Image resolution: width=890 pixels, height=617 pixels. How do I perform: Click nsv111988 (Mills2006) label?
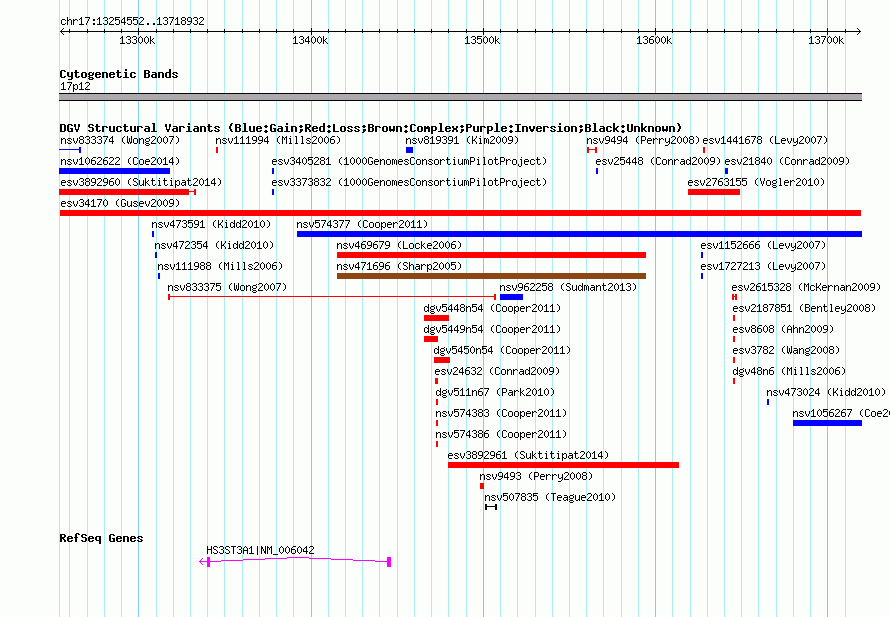(220, 266)
